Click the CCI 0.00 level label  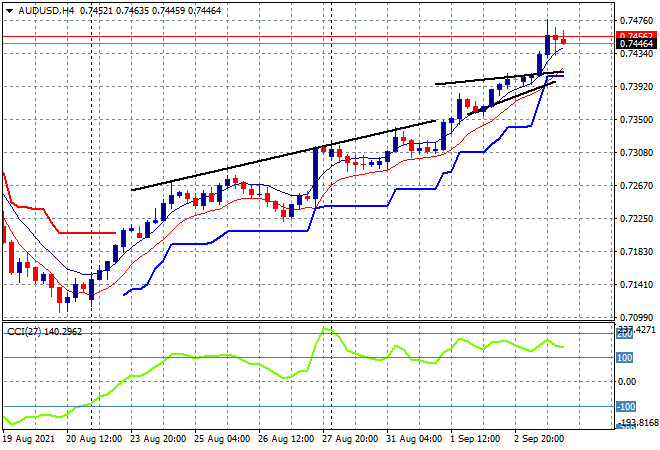pos(624,382)
